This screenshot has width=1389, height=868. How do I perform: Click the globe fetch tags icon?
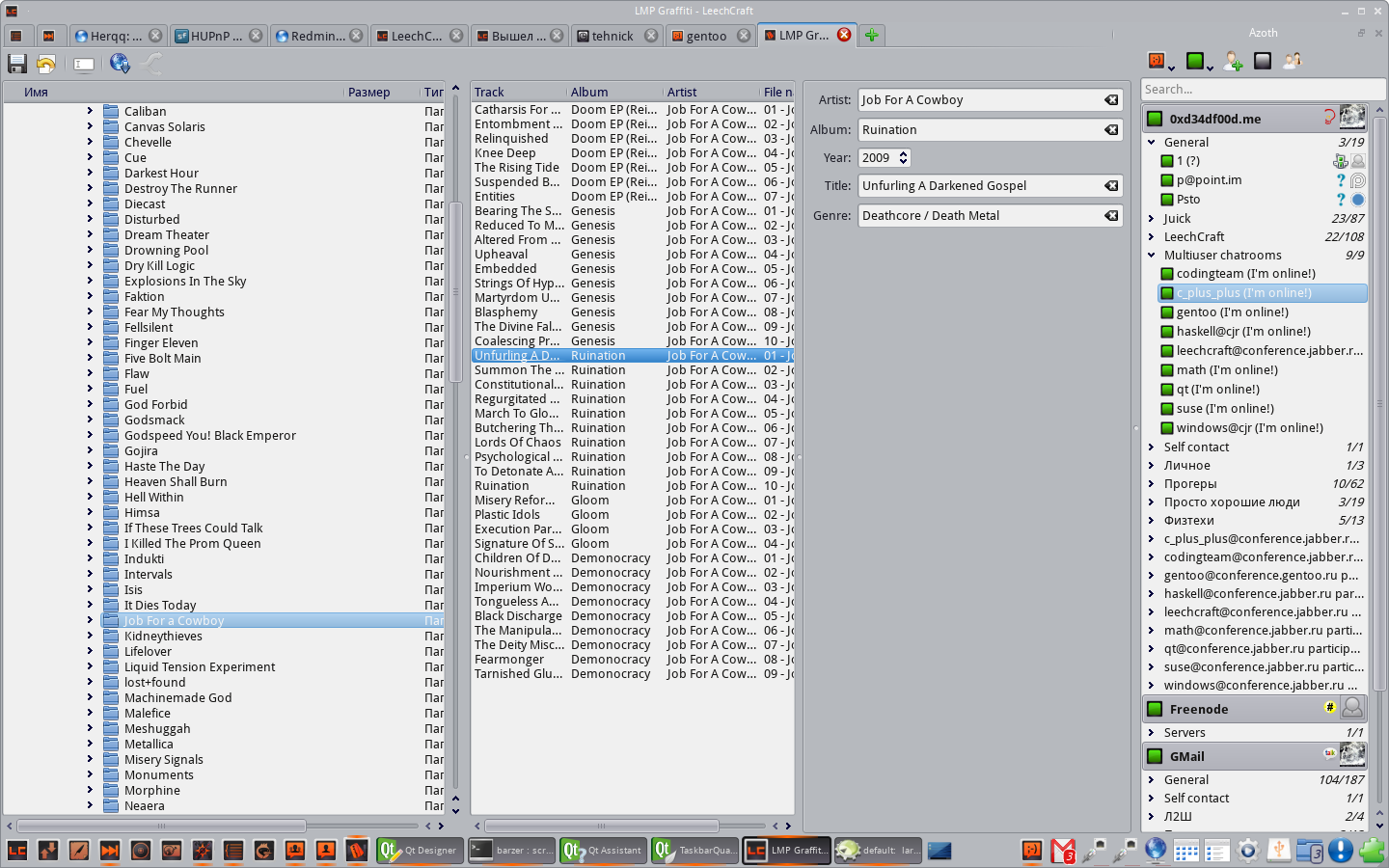120,64
